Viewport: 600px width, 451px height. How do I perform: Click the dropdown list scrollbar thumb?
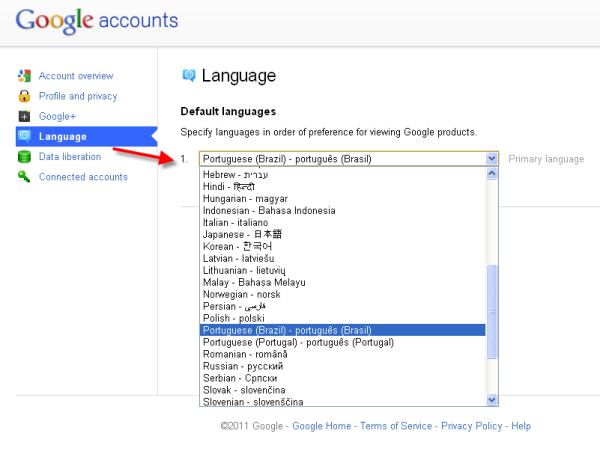pos(491,312)
